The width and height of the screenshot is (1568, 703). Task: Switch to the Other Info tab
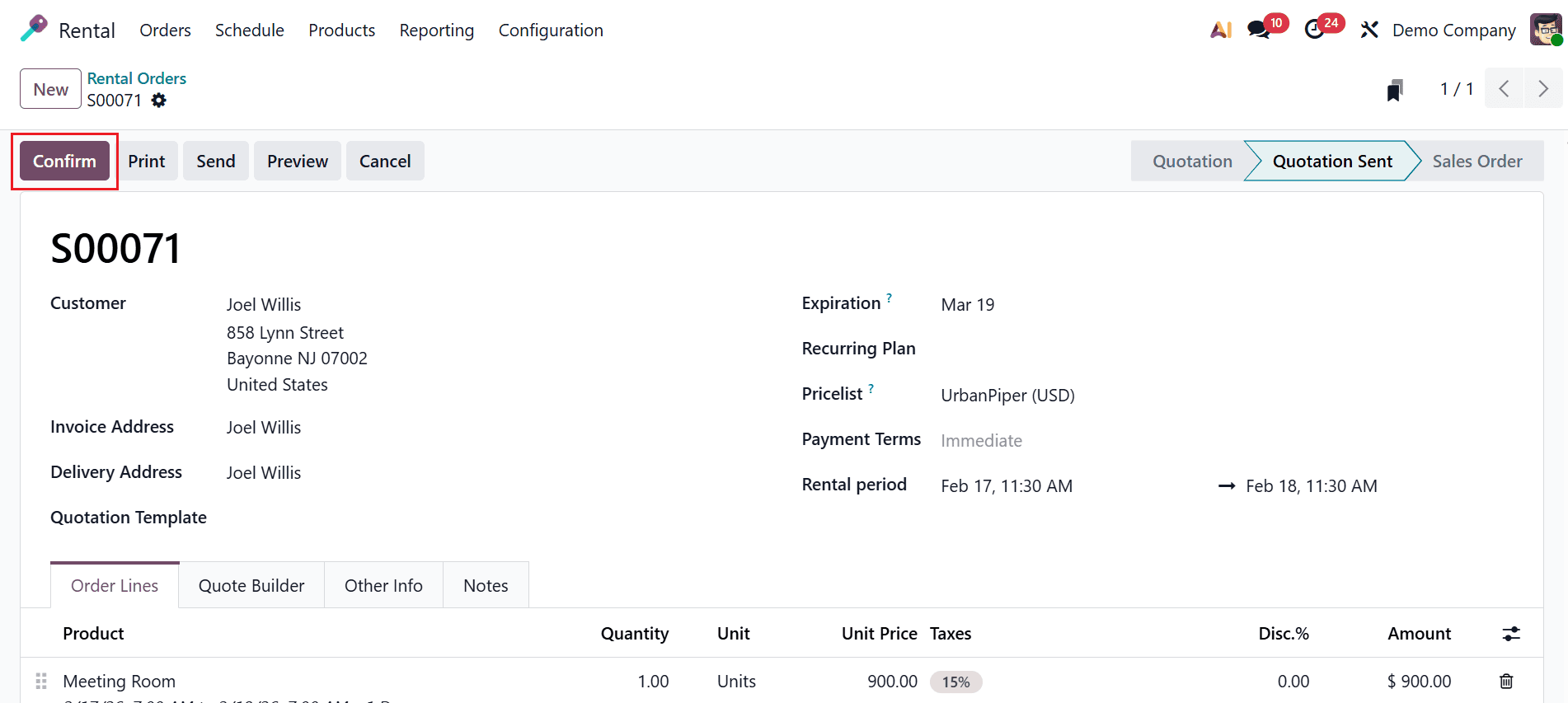(x=383, y=585)
